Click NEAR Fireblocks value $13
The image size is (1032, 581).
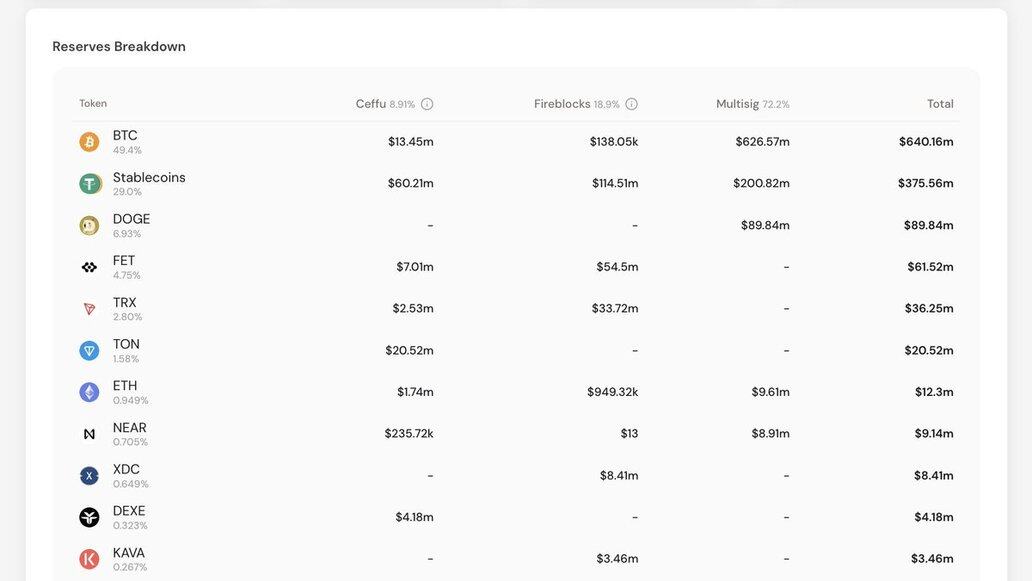tap(629, 434)
